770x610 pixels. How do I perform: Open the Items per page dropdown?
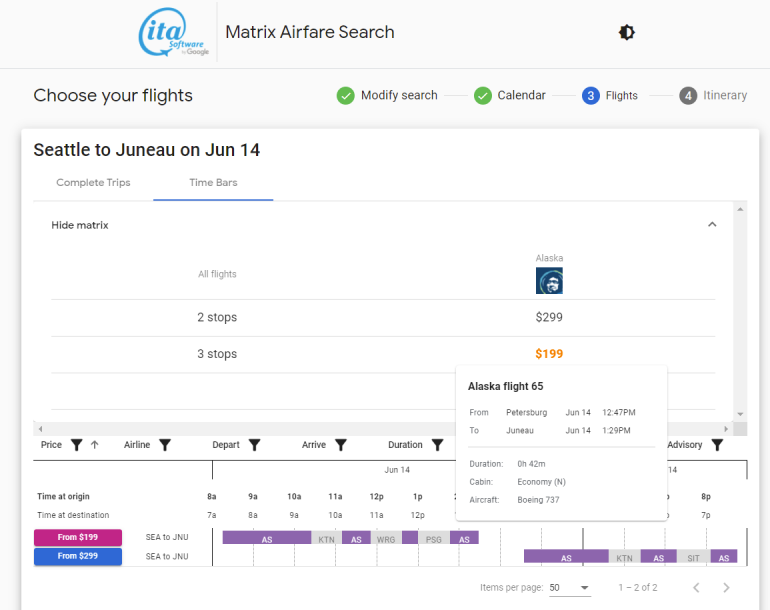click(x=569, y=588)
